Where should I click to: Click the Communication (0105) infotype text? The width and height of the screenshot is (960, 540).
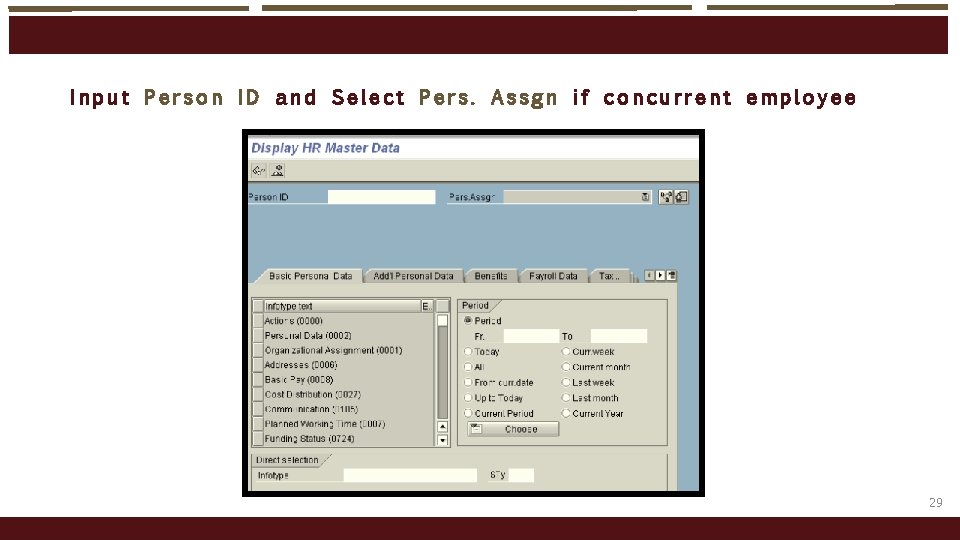tap(311, 409)
